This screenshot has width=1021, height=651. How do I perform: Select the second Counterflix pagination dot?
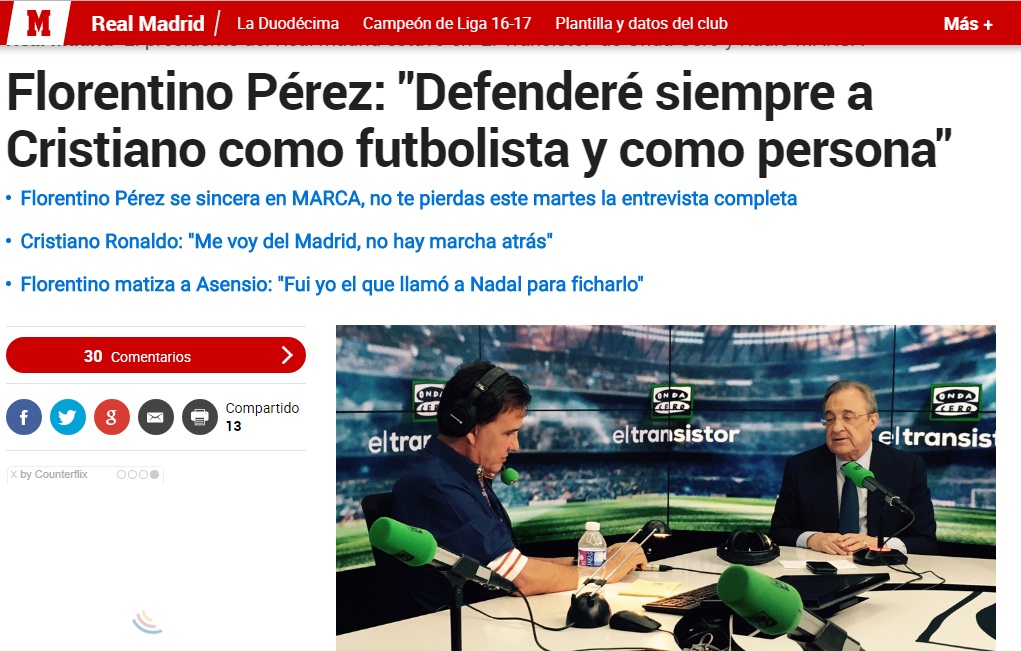coord(132,475)
